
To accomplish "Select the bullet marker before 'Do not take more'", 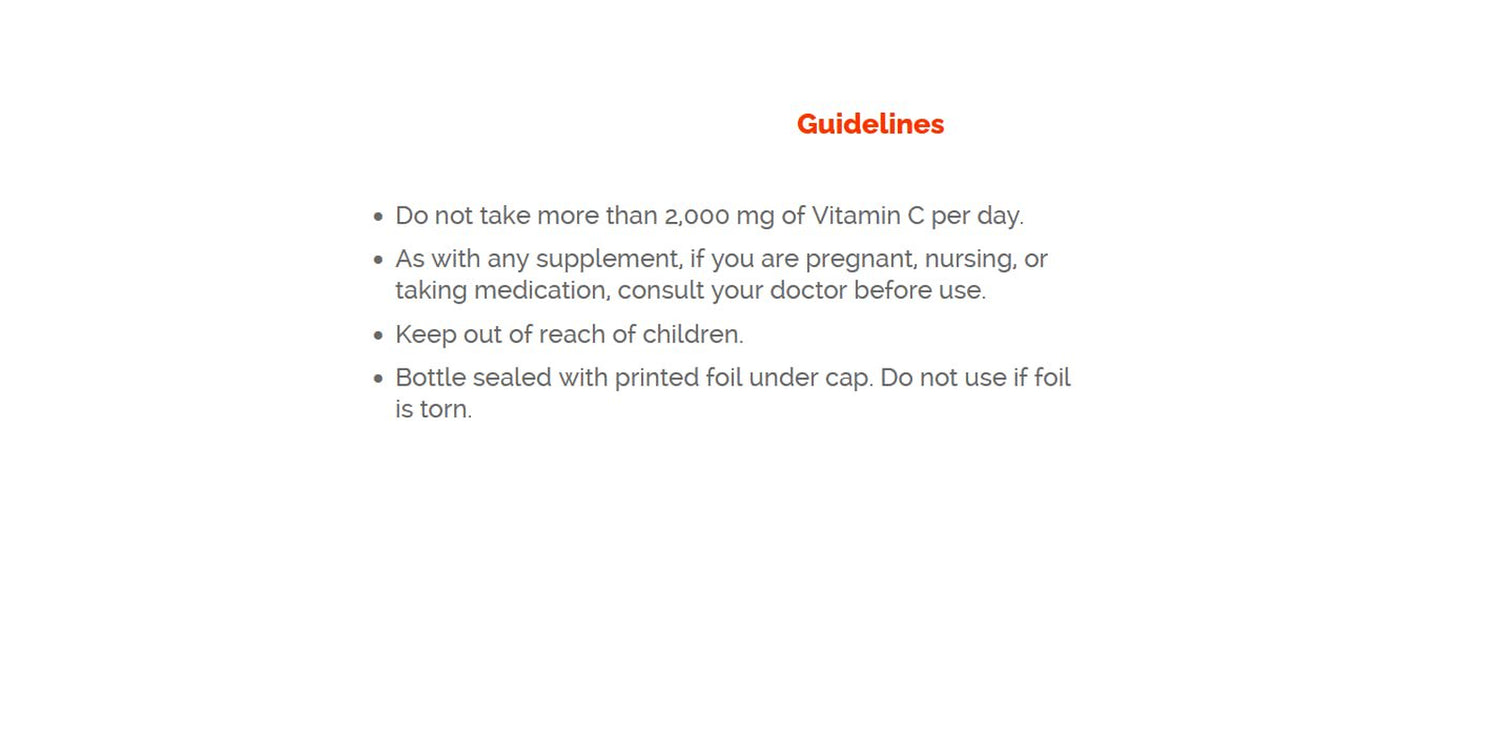I will coord(378,217).
